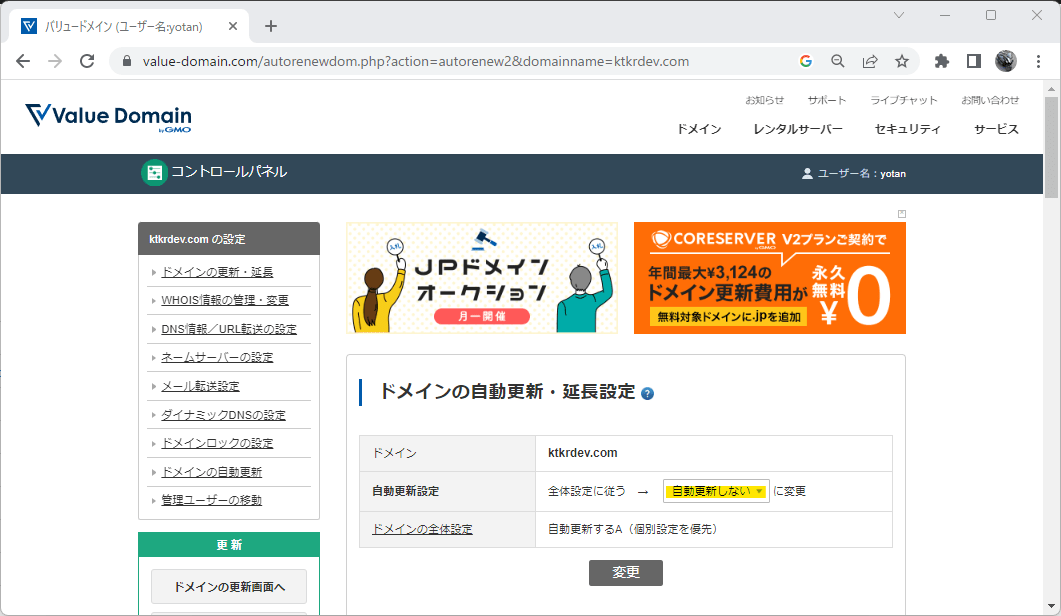This screenshot has height=616, width=1061.
Task: Open a new browser tab
Action: click(271, 26)
